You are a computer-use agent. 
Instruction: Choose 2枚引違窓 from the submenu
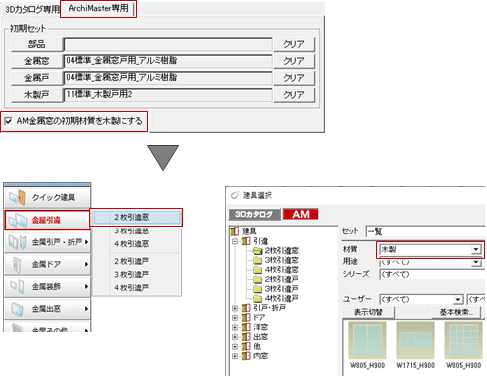tap(137, 218)
